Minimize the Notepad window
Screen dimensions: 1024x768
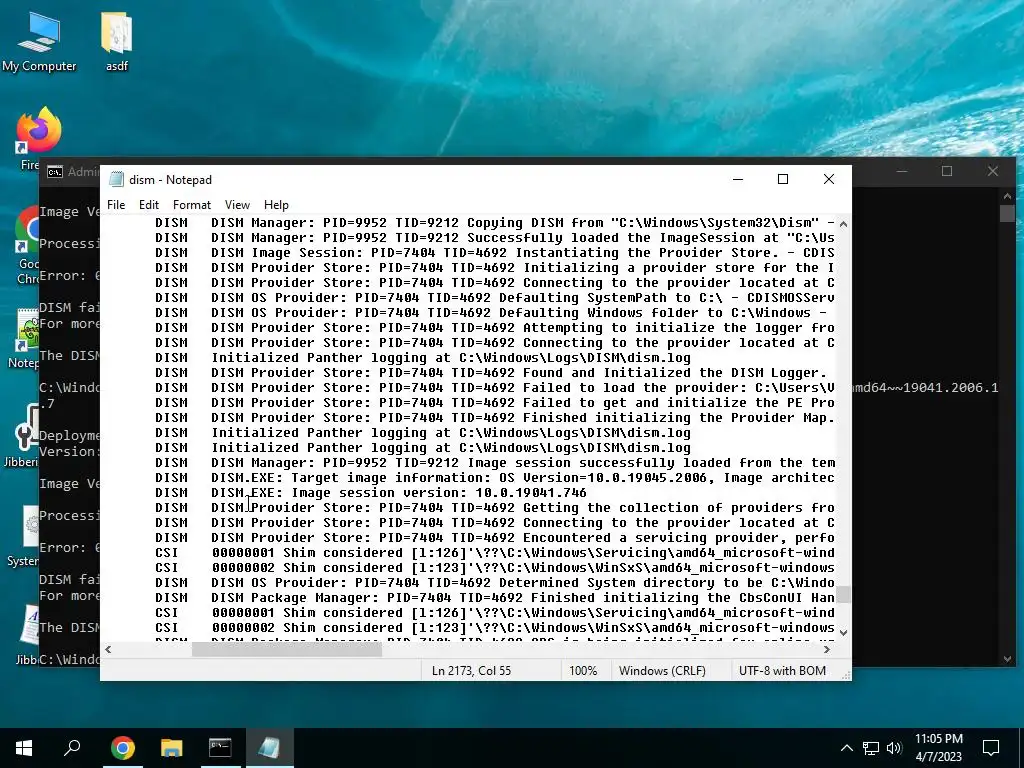pyautogui.click(x=738, y=179)
